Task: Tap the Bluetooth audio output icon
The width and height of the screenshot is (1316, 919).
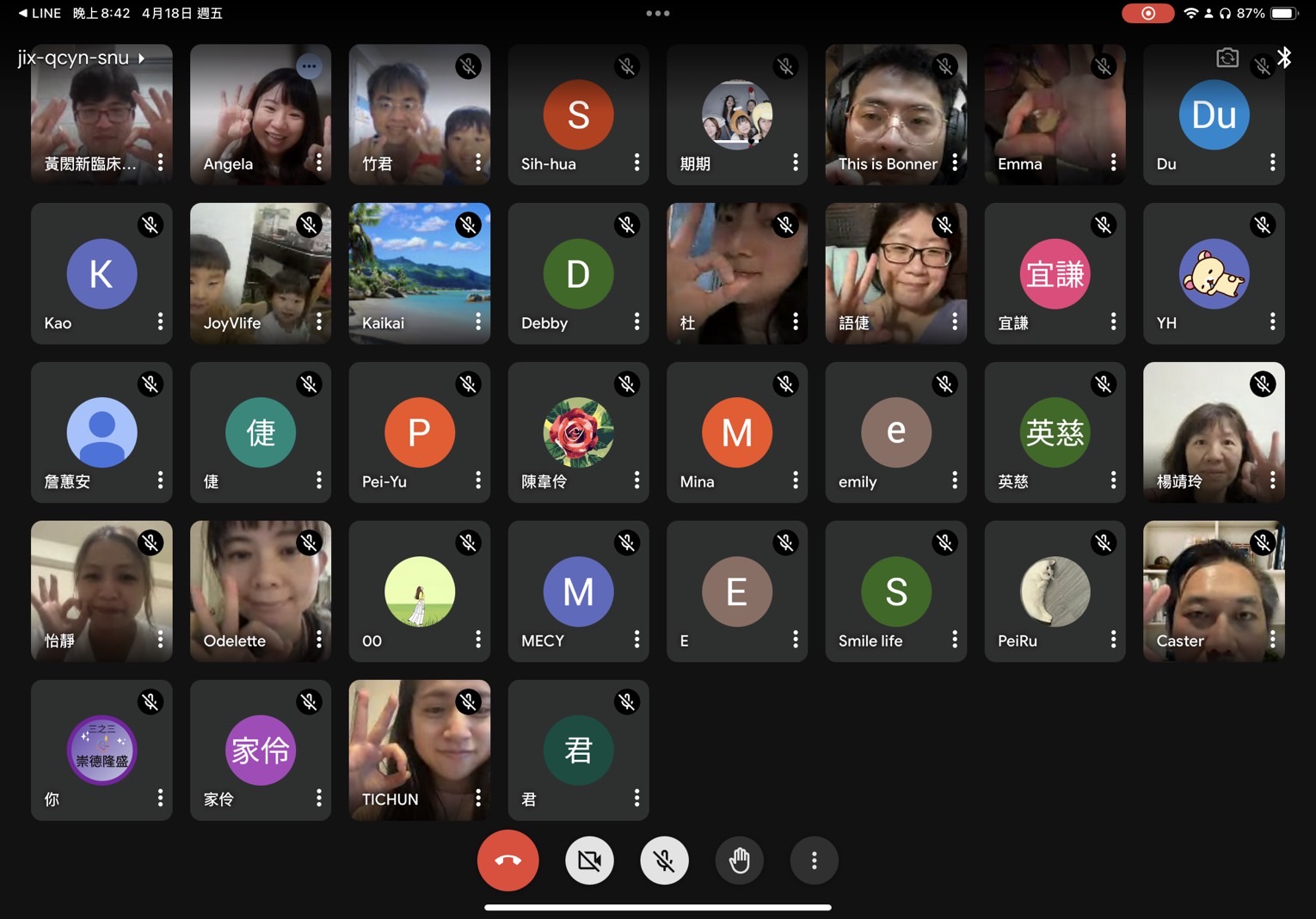Action: click(x=1284, y=58)
